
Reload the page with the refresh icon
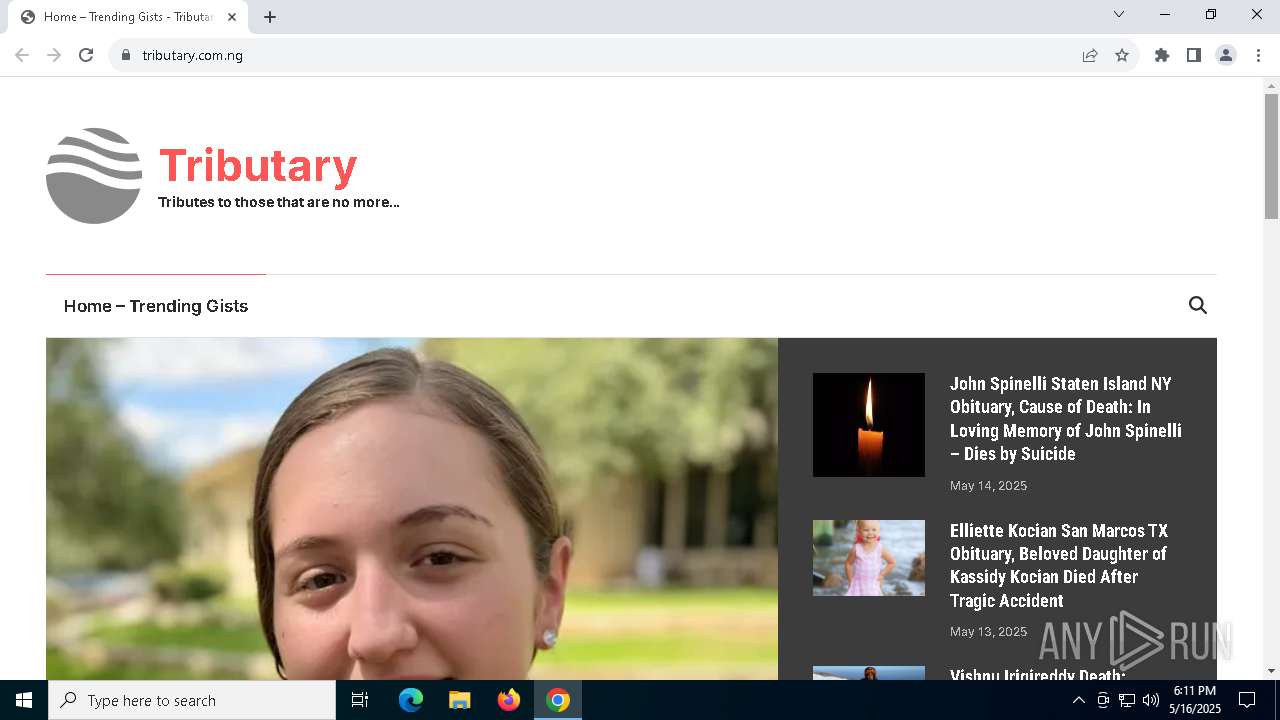[86, 55]
